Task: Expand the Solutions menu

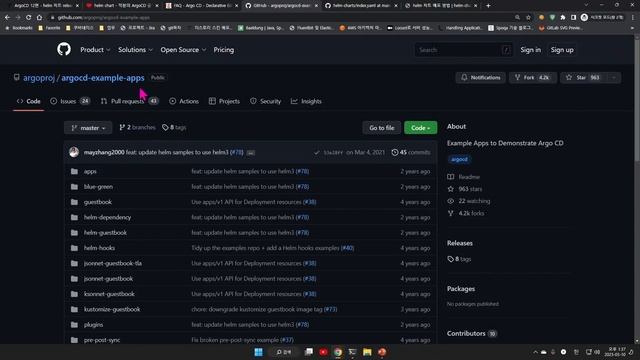Action: click(135, 50)
